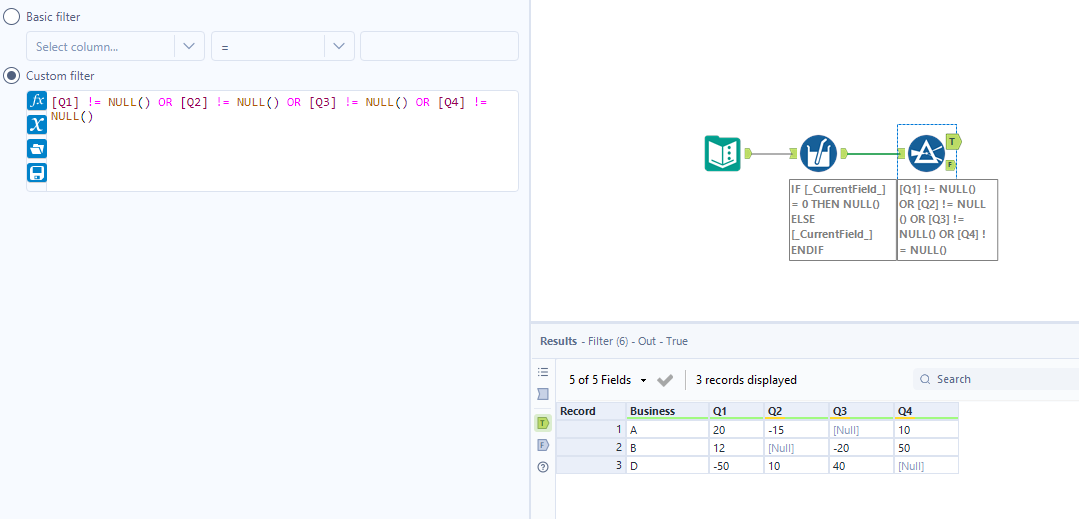Click the columns and constants X icon
This screenshot has width=1079, height=519.
pyautogui.click(x=37, y=124)
